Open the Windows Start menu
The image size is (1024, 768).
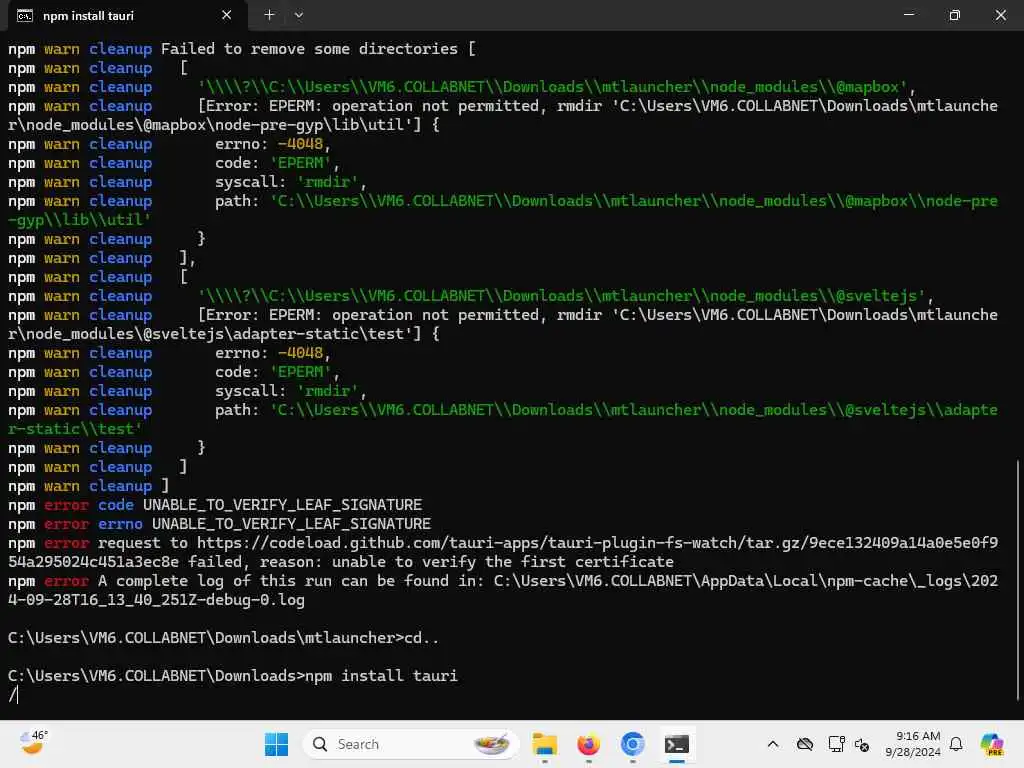point(276,744)
